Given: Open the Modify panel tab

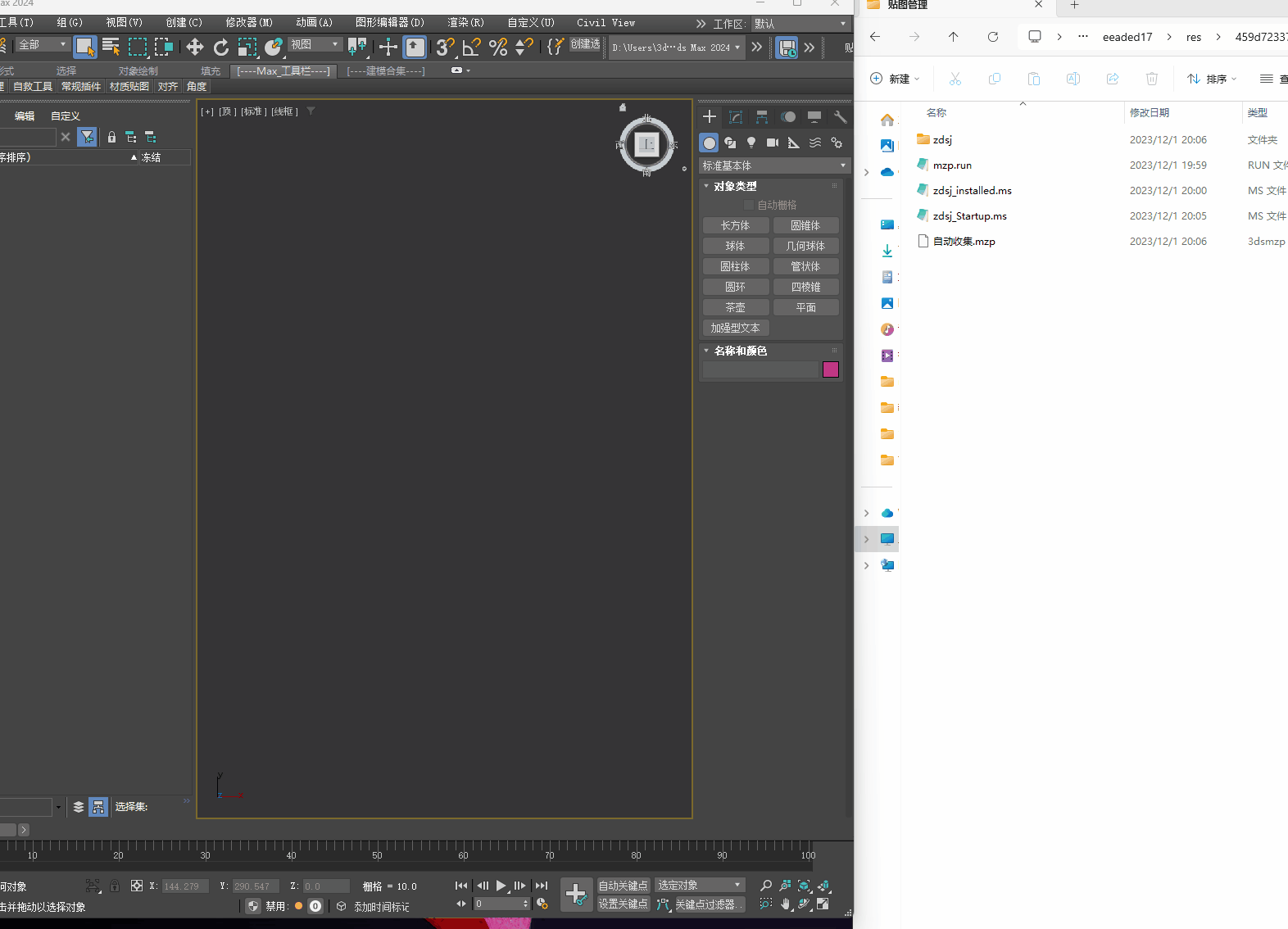Looking at the screenshot, I should click(x=736, y=117).
